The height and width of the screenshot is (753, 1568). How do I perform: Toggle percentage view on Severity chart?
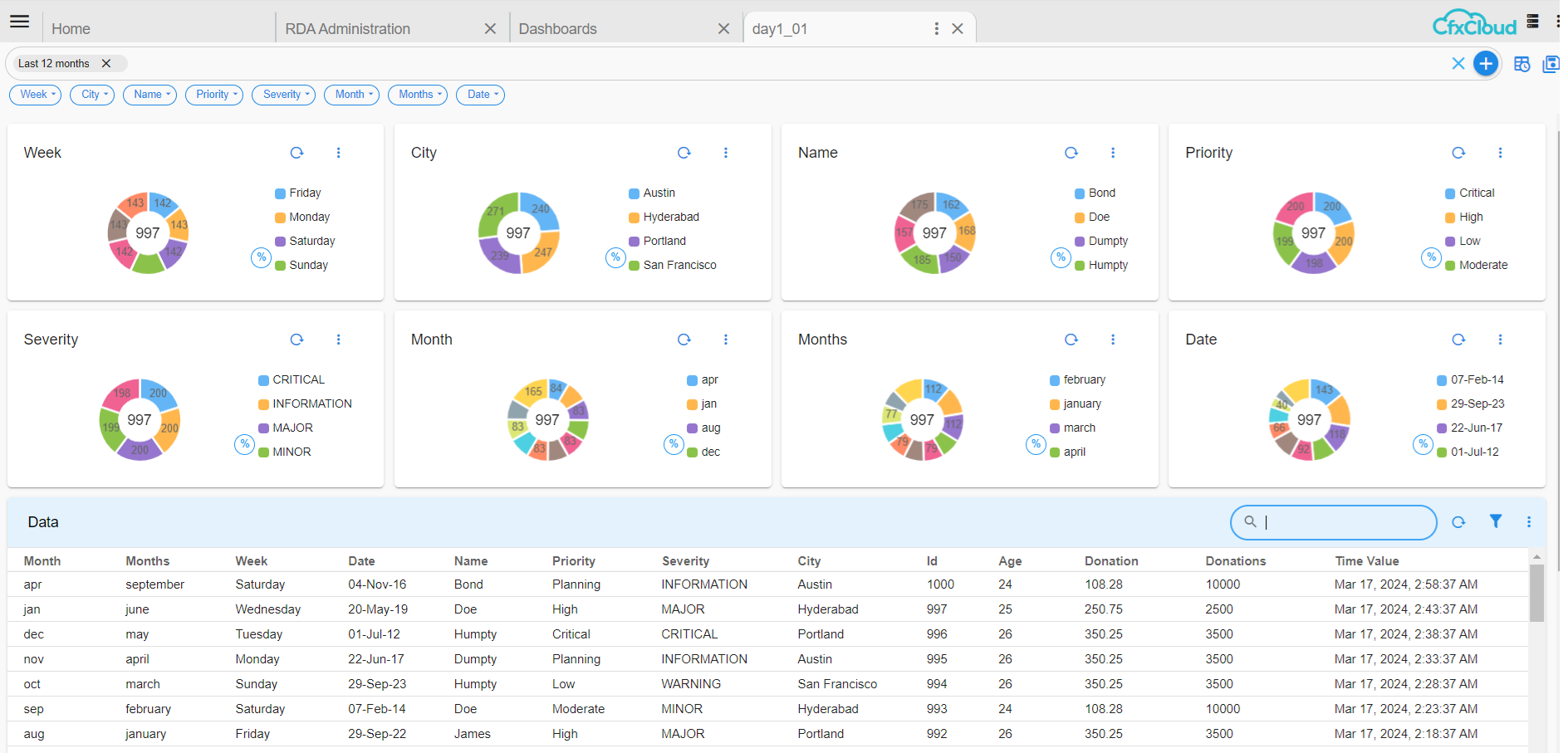(244, 444)
